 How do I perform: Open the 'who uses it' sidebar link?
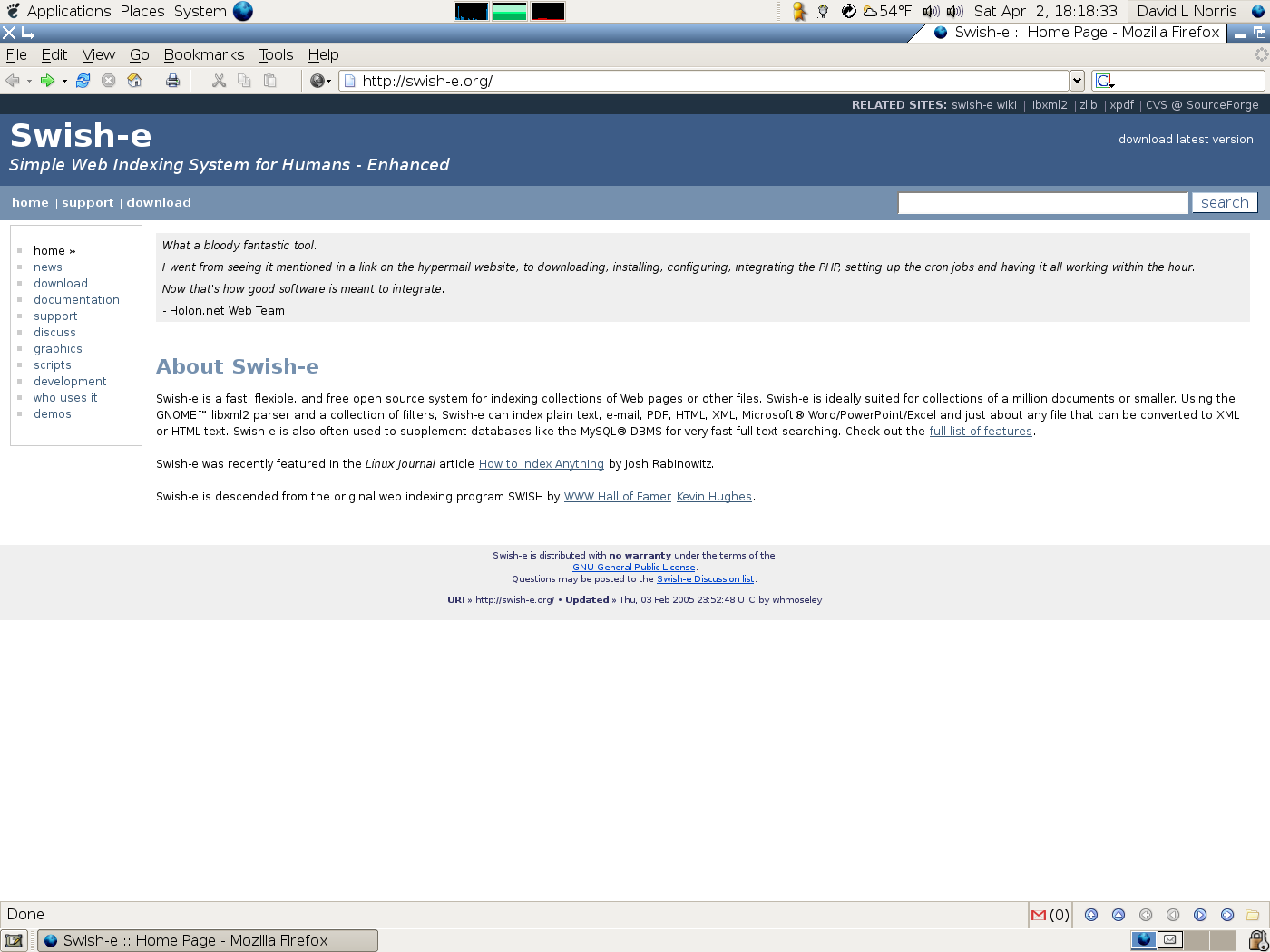coord(65,398)
